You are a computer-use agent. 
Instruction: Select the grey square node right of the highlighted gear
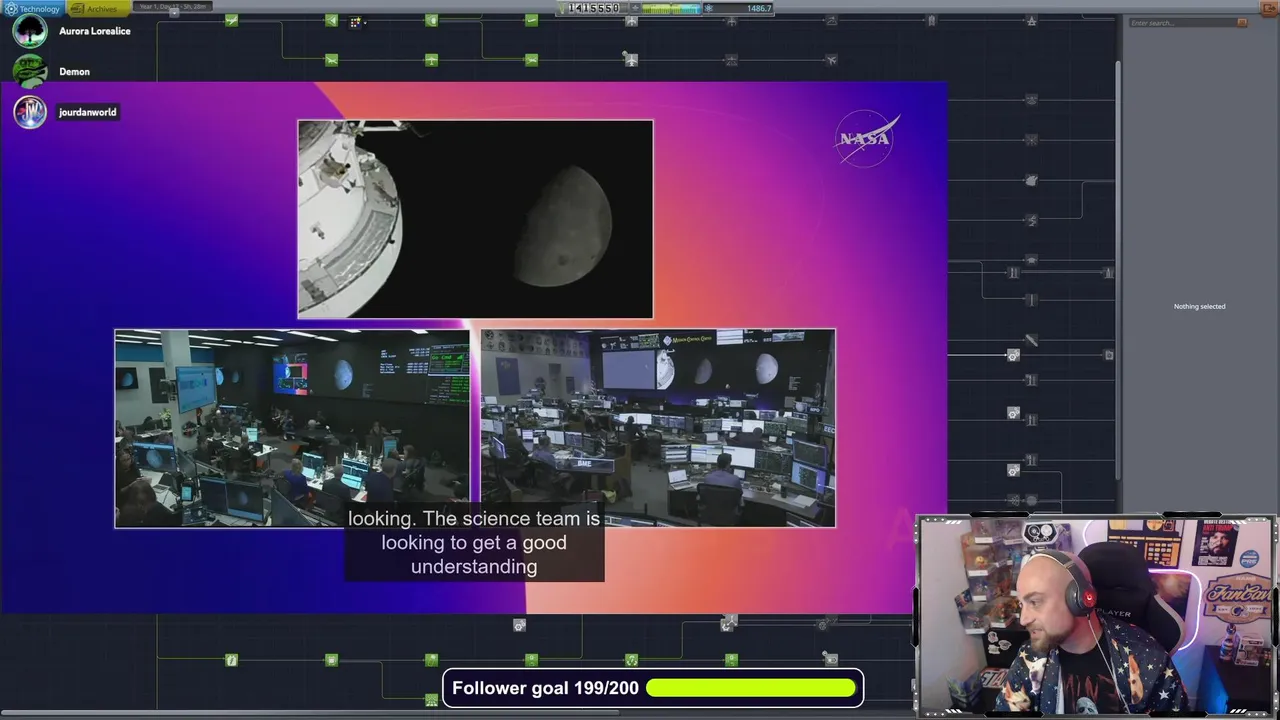click(1108, 355)
